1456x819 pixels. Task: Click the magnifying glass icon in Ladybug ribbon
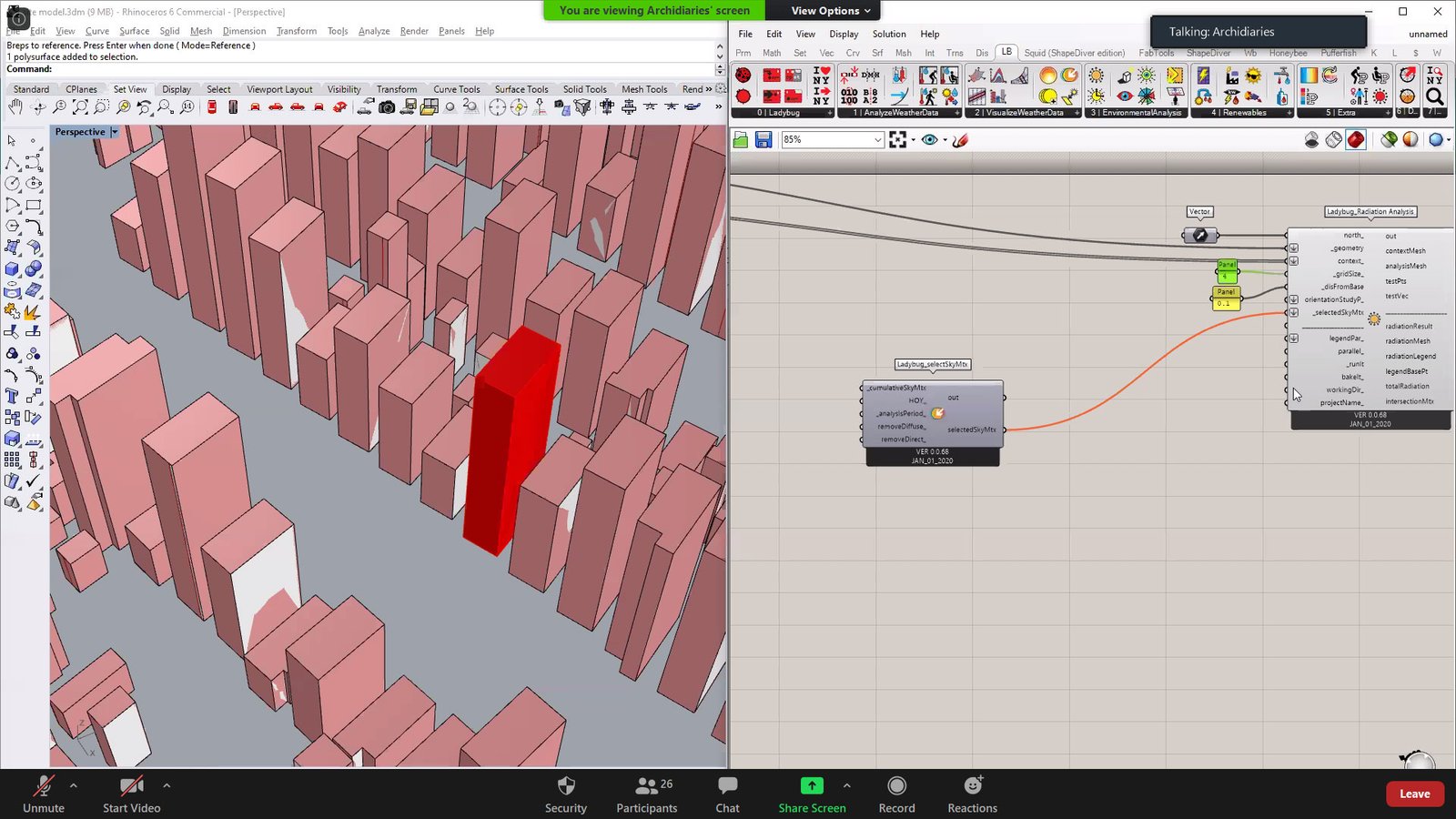tap(1434, 96)
